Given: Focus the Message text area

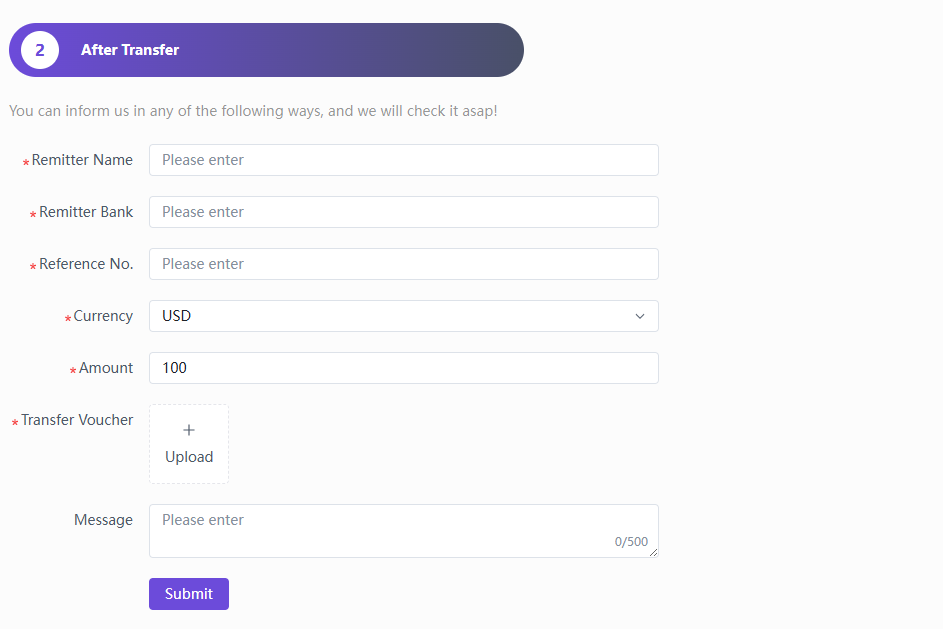Looking at the screenshot, I should pos(404,531).
